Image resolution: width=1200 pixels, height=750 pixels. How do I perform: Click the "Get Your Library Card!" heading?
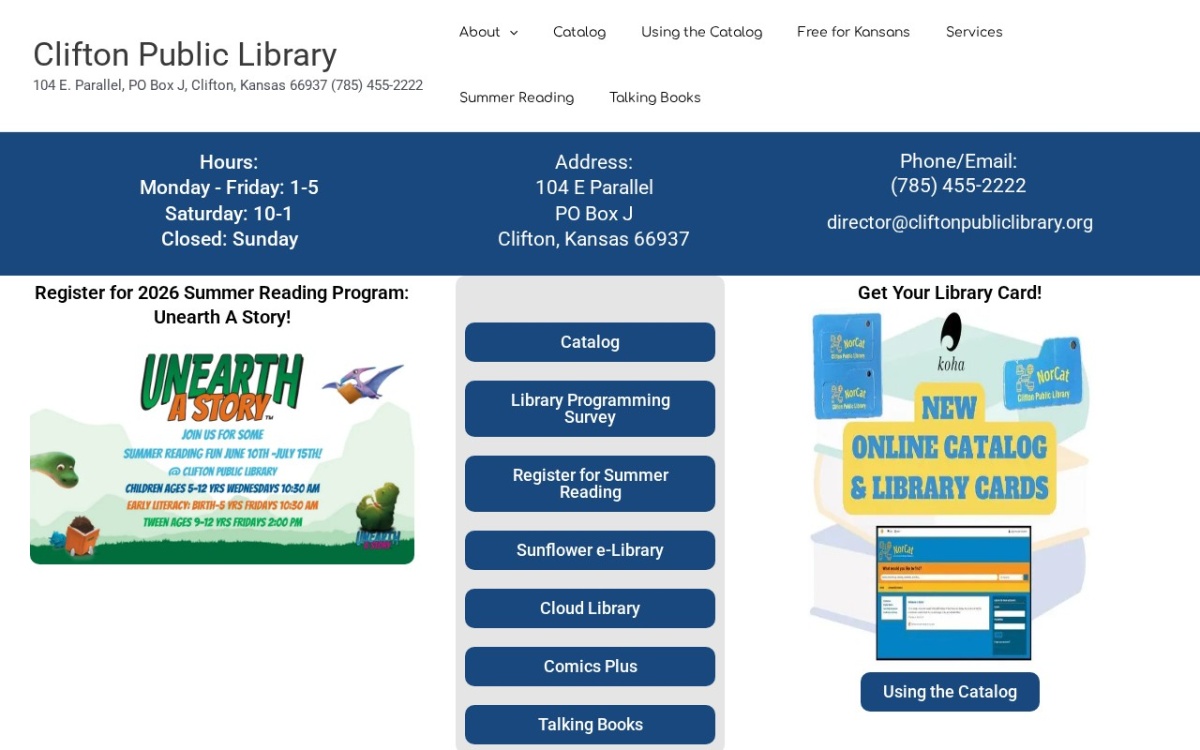click(x=950, y=293)
